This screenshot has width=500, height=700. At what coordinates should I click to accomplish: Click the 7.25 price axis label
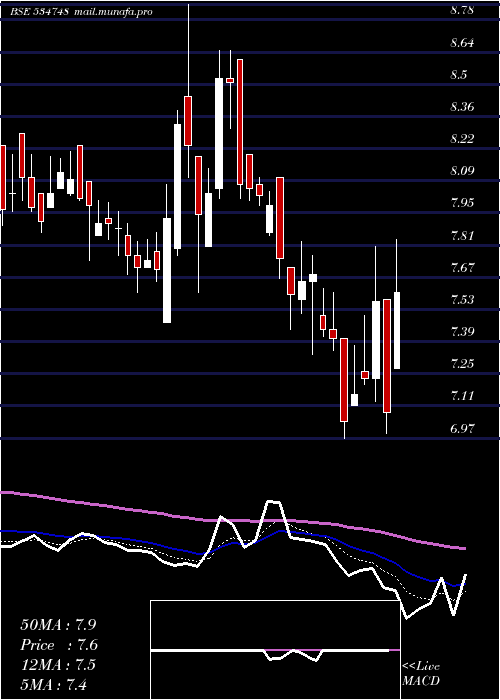coord(462,363)
